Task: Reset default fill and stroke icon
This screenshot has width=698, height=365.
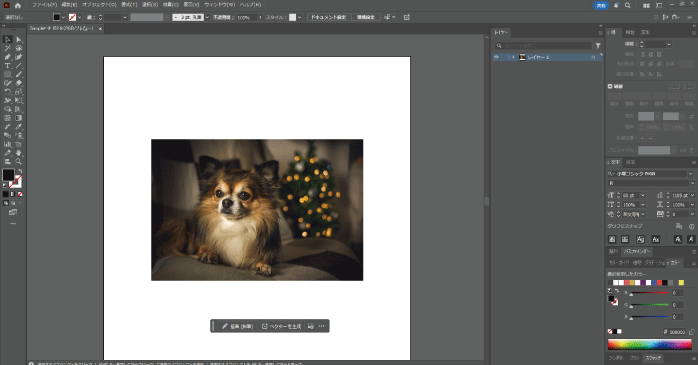Action: pos(5,185)
